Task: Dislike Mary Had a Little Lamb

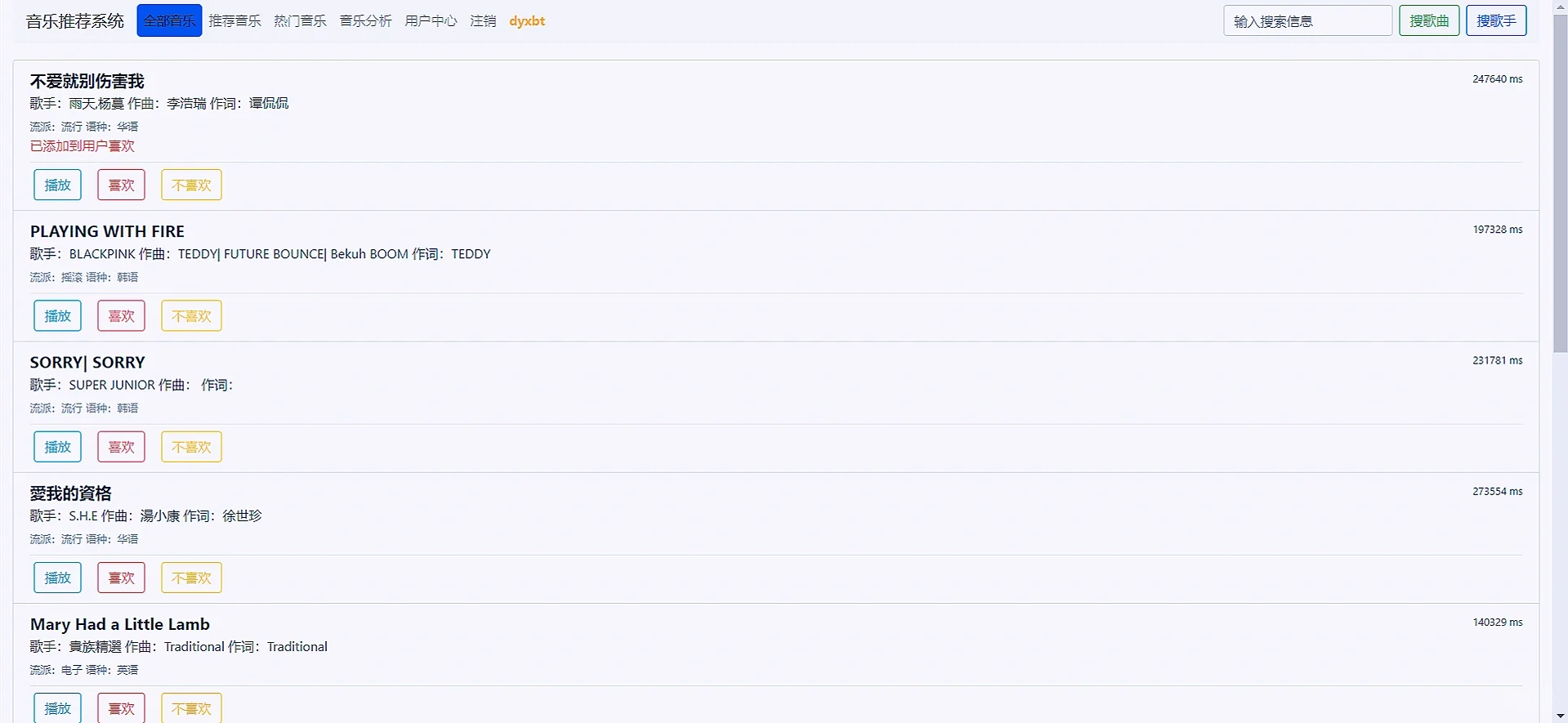Action: [x=191, y=707]
